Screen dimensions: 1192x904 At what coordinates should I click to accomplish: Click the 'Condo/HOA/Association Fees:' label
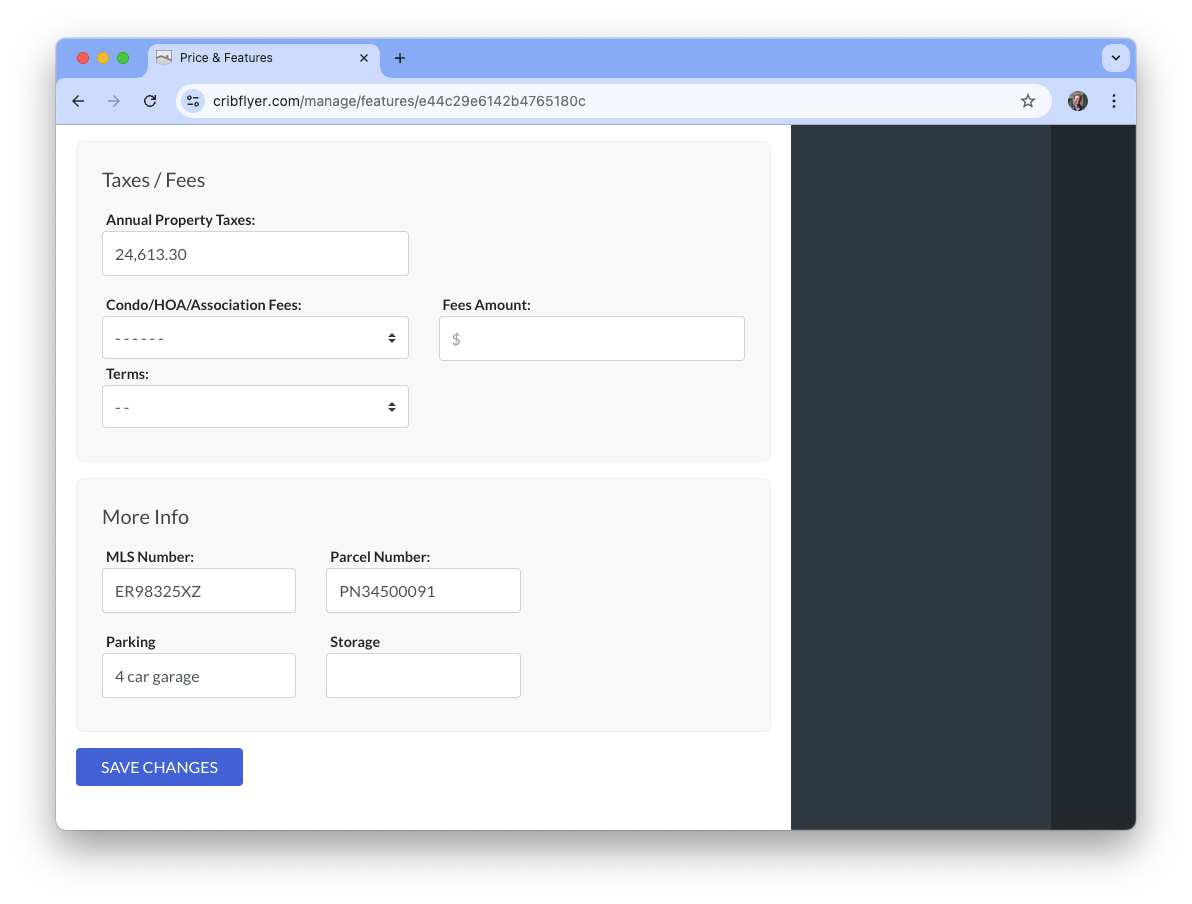[x=204, y=305]
